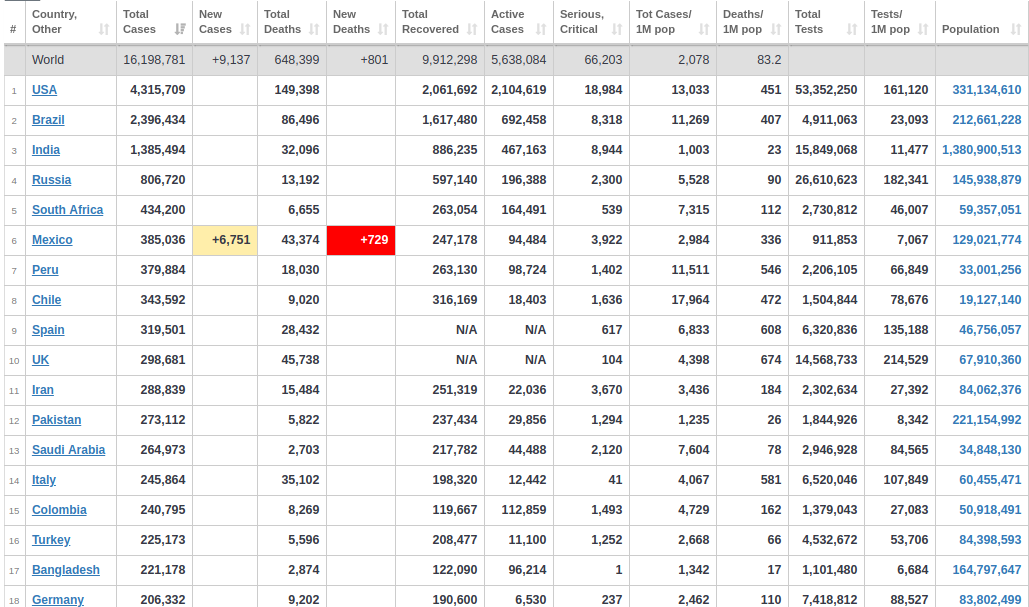Image resolution: width=1029 pixels, height=607 pixels.
Task: Open the Iran country link
Action: (43, 390)
